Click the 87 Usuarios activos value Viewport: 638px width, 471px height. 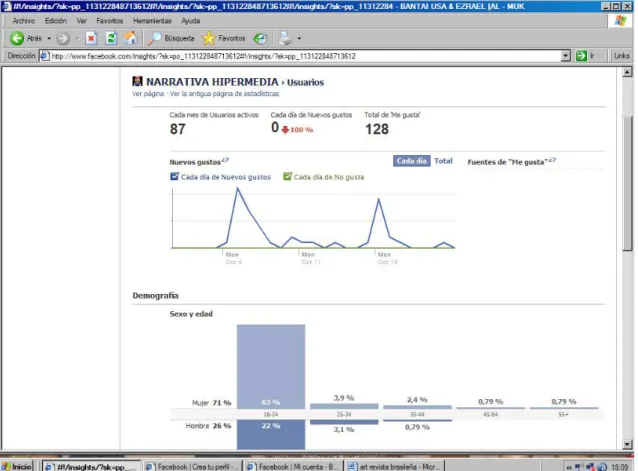tap(178, 129)
